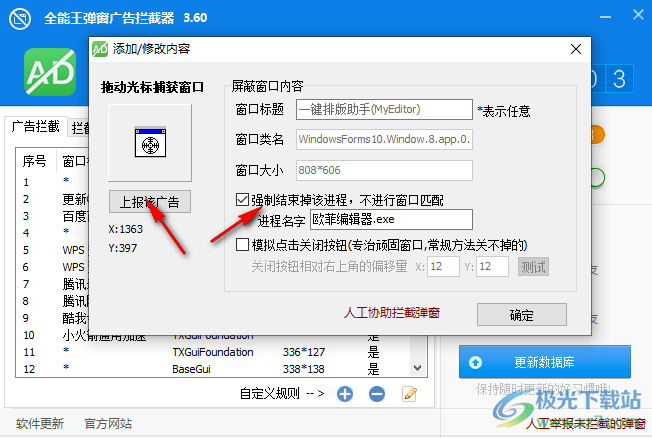Click the 确定 button

click(521, 315)
